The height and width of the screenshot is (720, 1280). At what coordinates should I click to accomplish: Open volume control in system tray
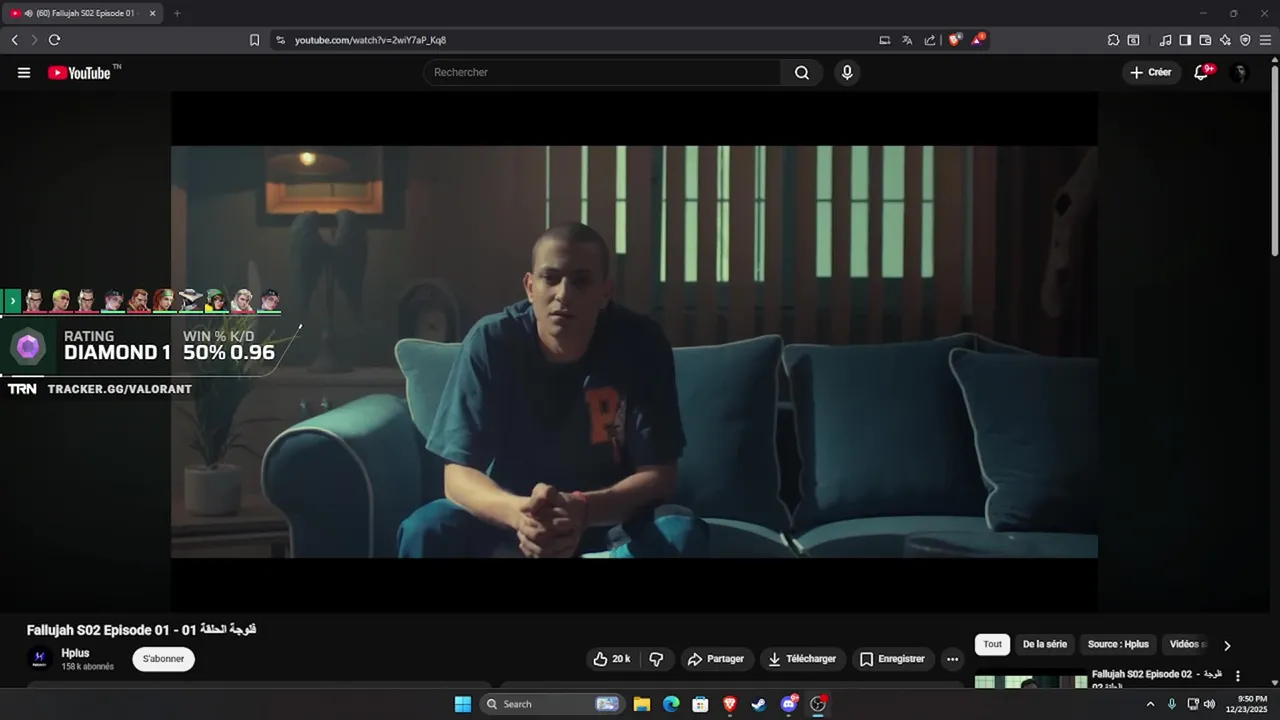point(1209,704)
